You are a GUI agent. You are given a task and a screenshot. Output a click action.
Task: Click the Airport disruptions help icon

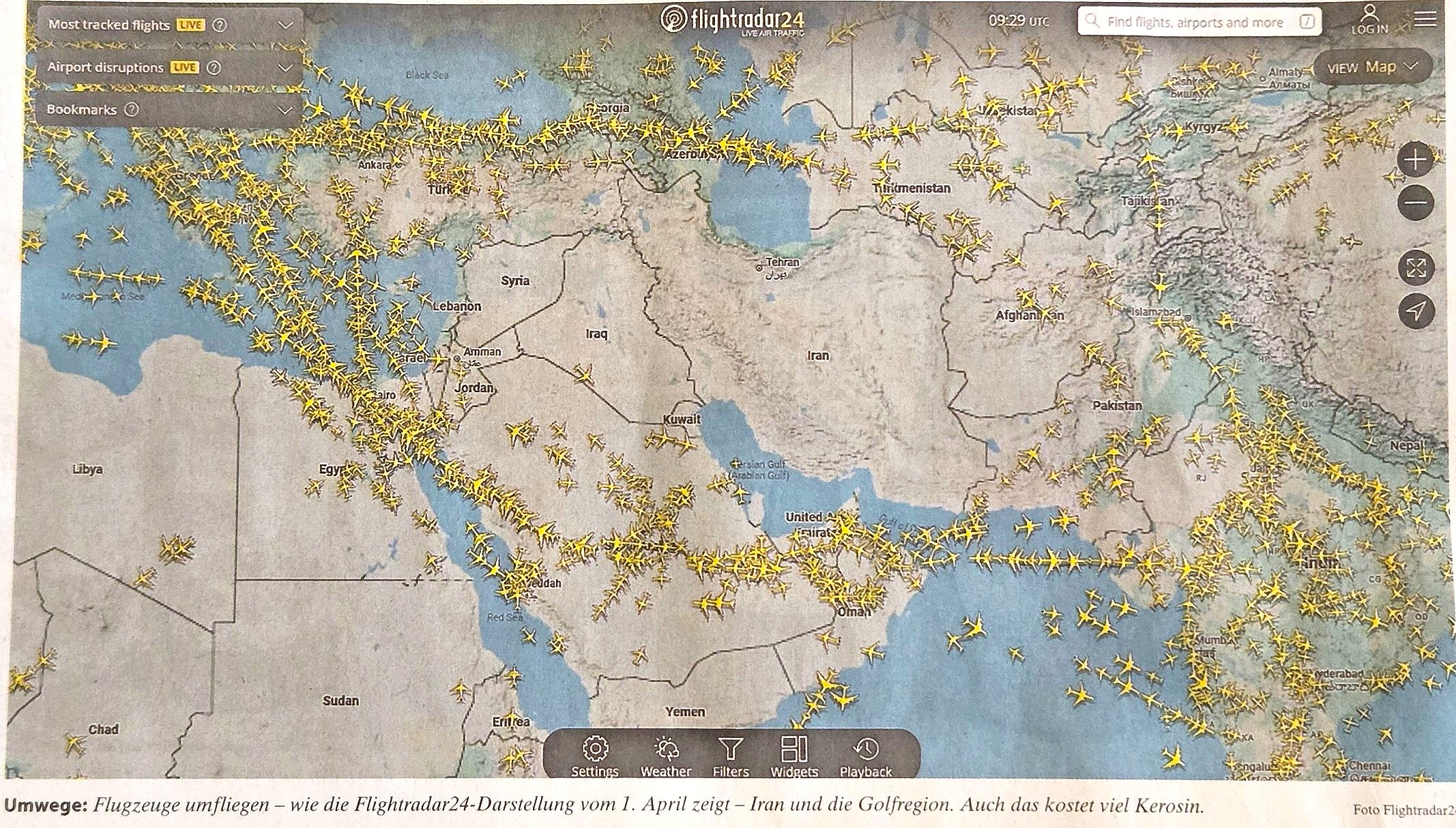214,68
